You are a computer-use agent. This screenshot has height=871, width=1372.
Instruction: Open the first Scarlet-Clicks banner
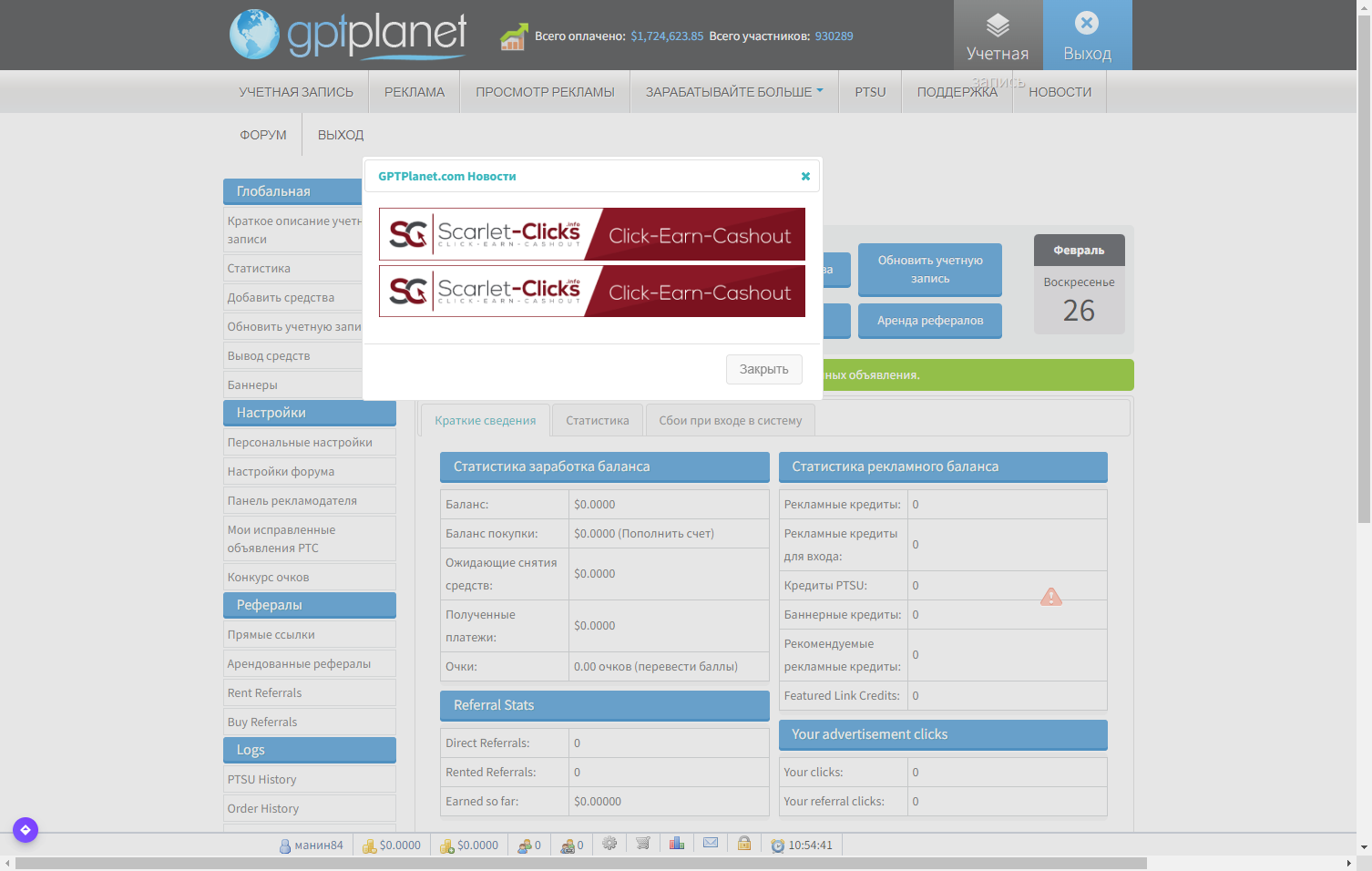(x=592, y=234)
